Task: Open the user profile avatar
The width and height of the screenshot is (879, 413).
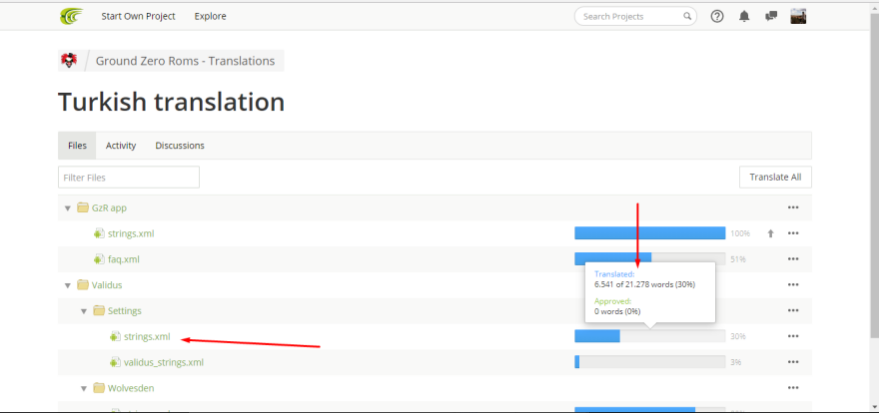Action: [x=798, y=16]
